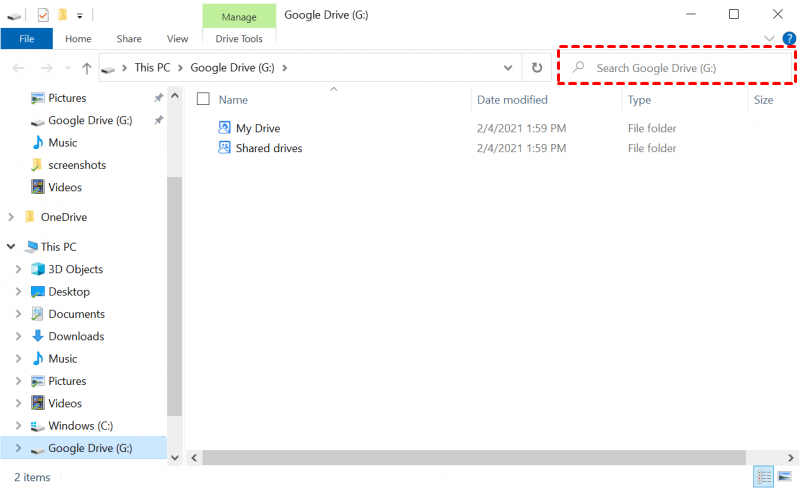
Task: Go back with the left arrow
Action: (x=18, y=68)
